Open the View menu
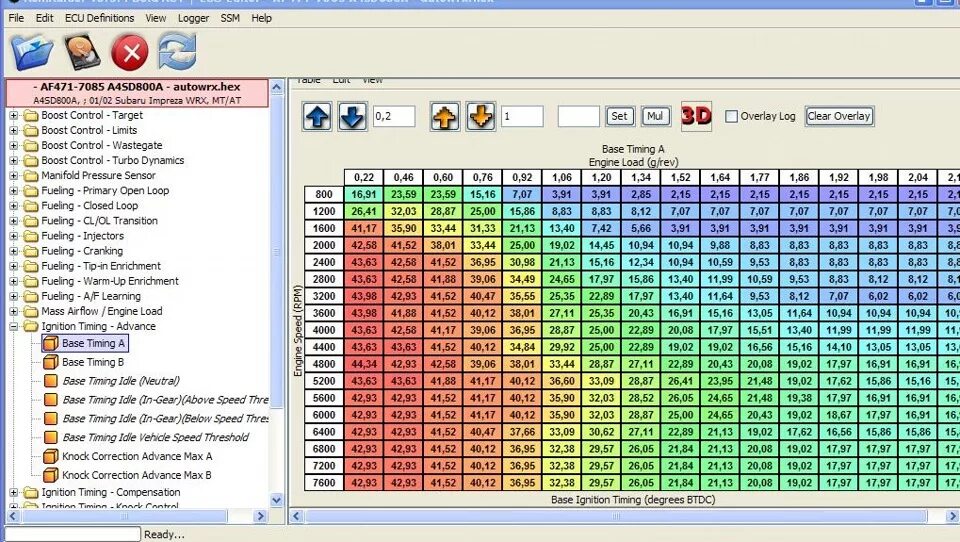 coord(156,18)
